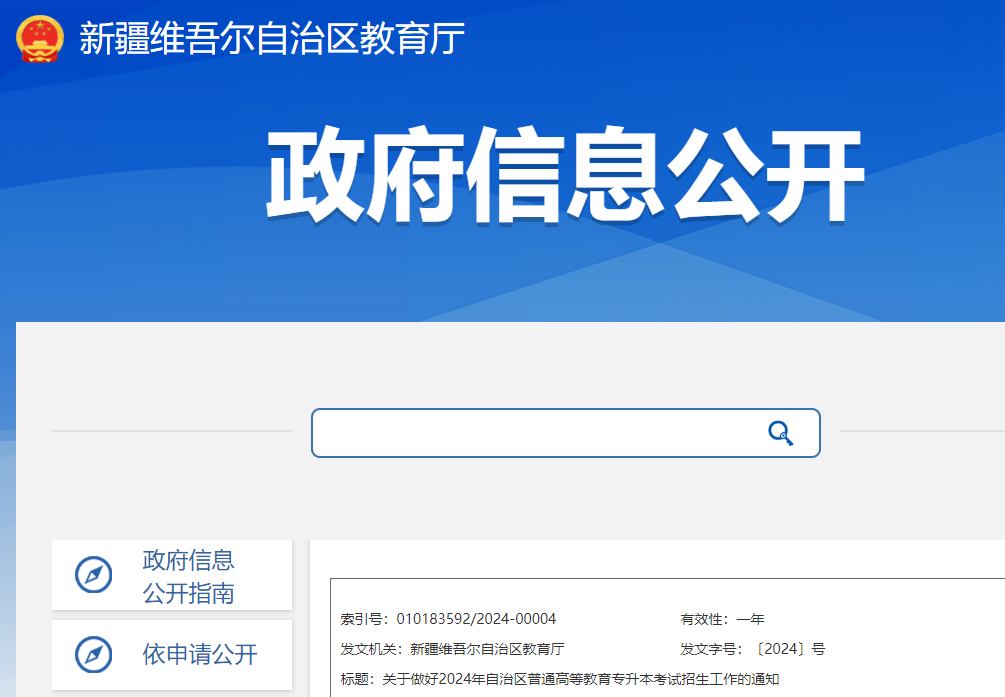Select the index number 010183592/2024-00004
Screen dimensions: 1005x697
pyautogui.click(x=476, y=619)
